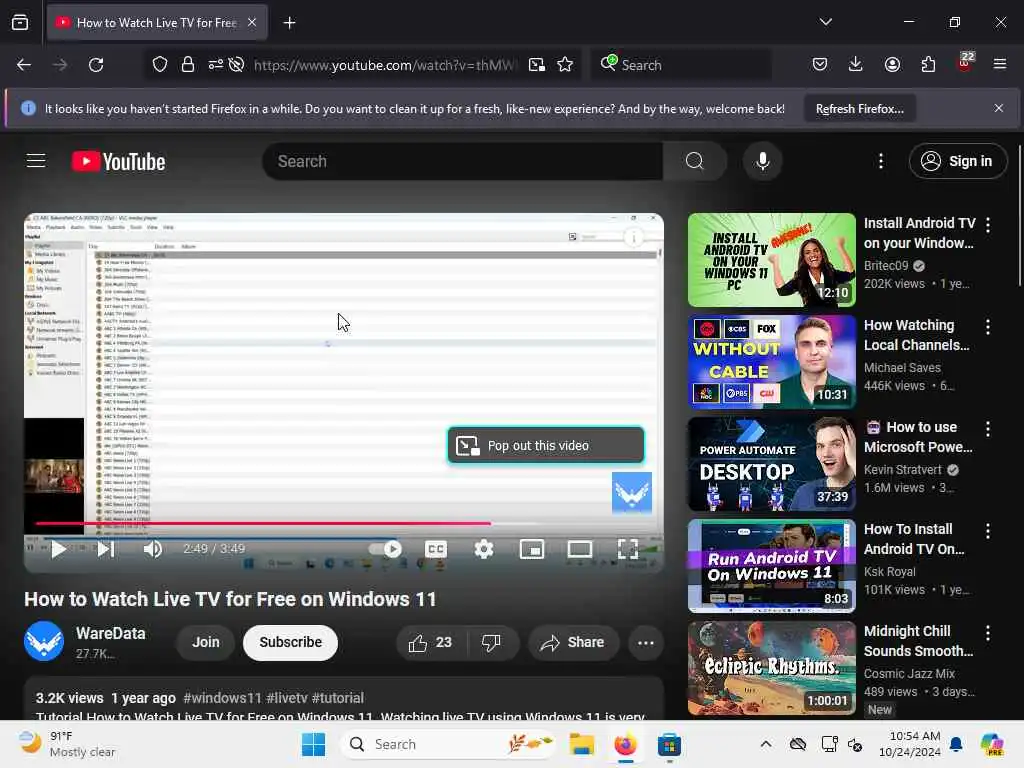Go to YouTube home via logo
The image size is (1024, 768).
click(119, 161)
